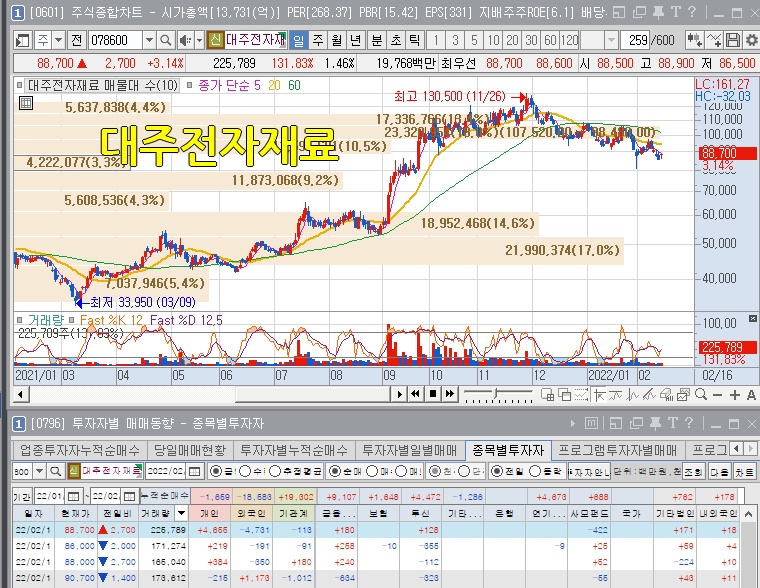Screen dimensions: 760x588
Task: Switch to 투자자별누적순매수 tab
Action: point(294,450)
